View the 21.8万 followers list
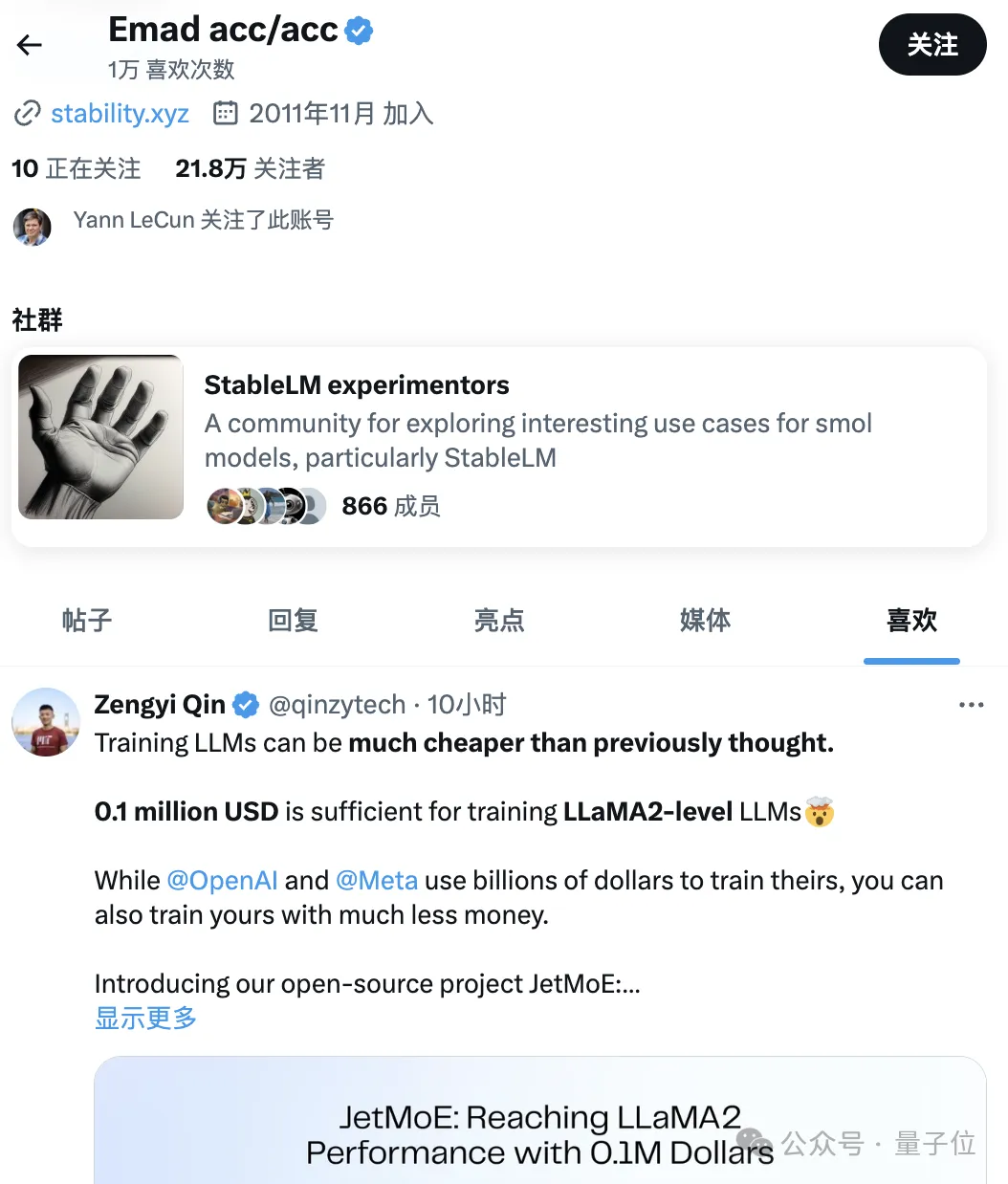 249,168
